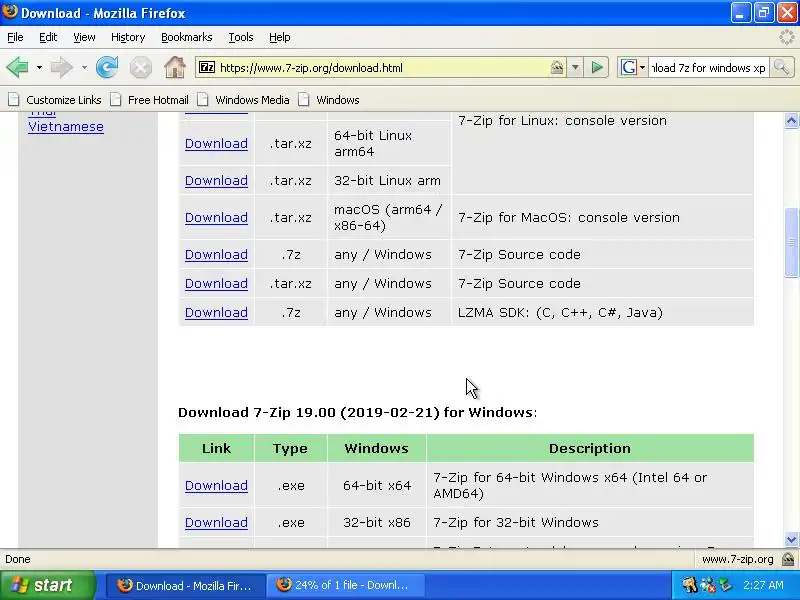Click the first system tray icon
The width and height of the screenshot is (800, 600).
click(689, 585)
